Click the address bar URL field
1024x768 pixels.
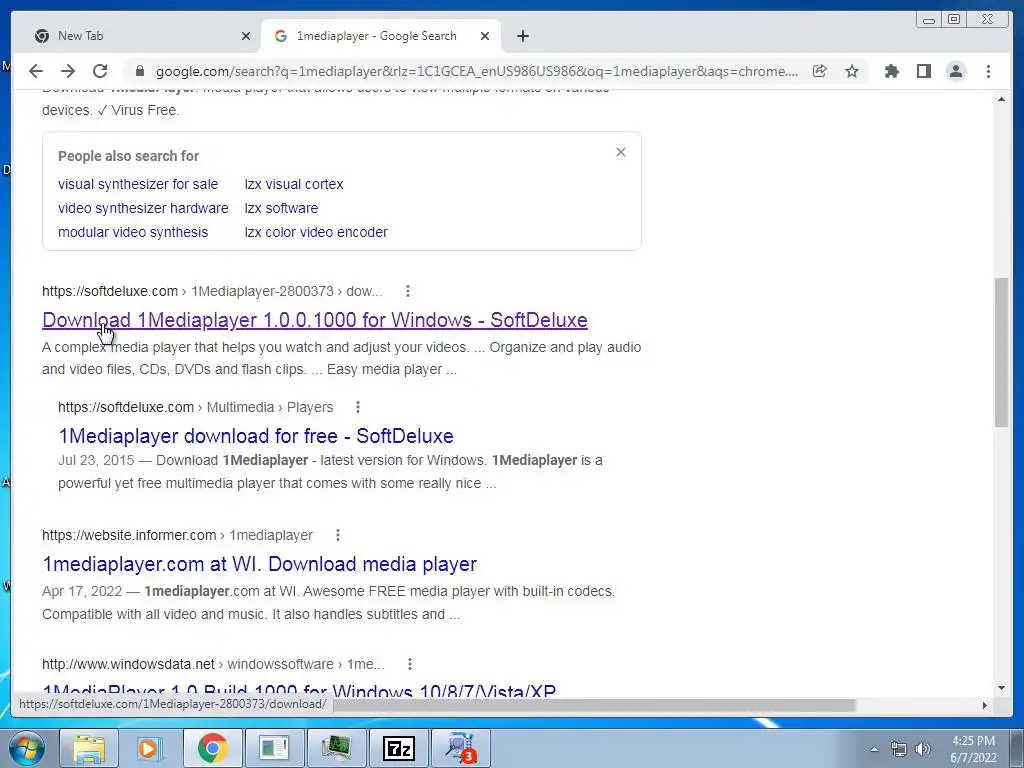click(477, 71)
